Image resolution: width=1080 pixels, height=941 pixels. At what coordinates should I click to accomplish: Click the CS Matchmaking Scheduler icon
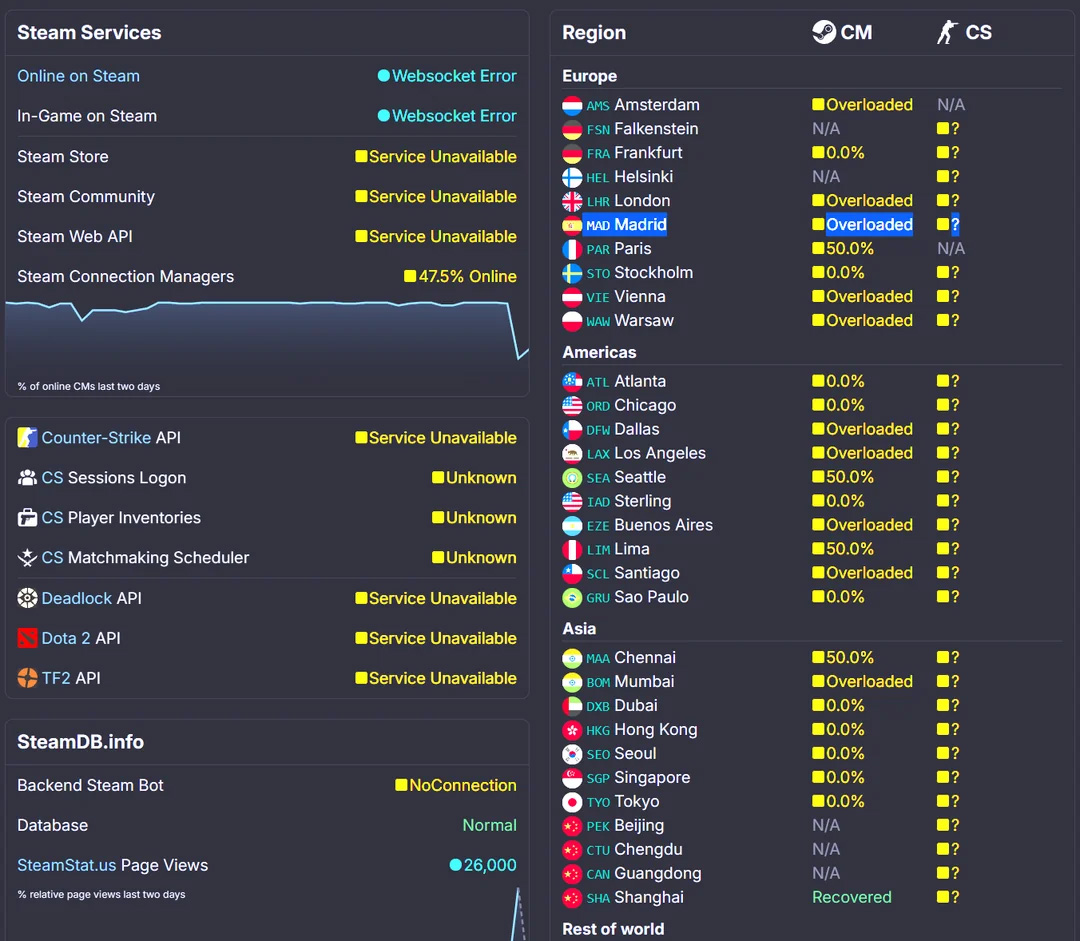click(27, 558)
